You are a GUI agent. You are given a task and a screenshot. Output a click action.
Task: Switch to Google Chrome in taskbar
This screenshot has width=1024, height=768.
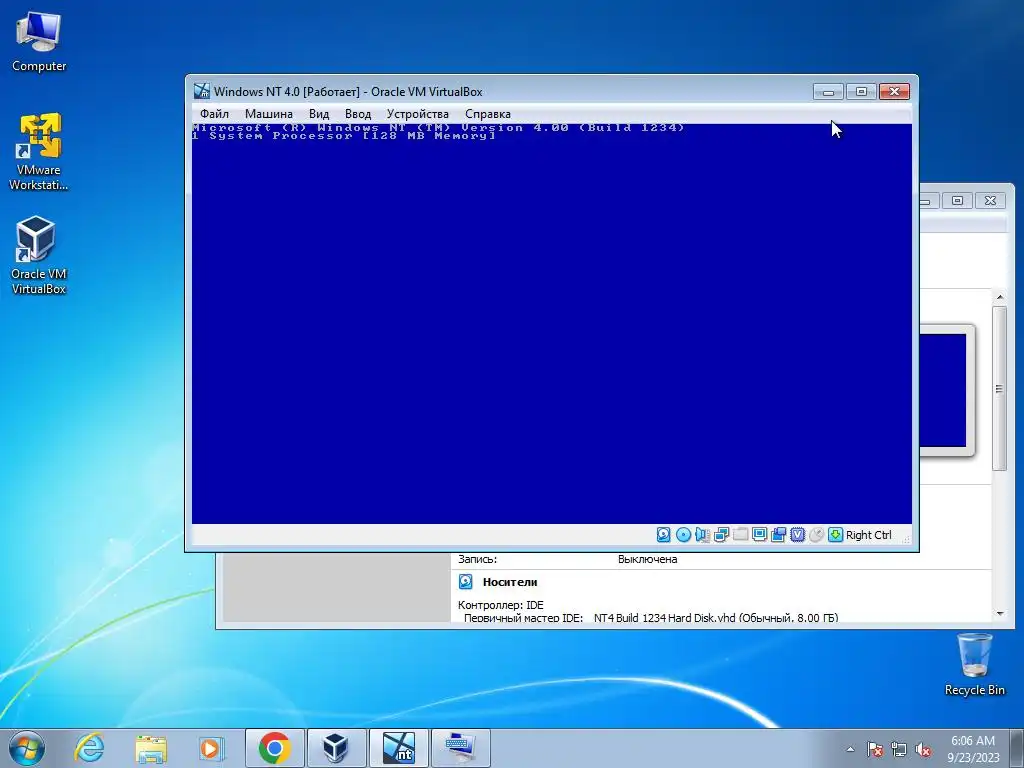(x=274, y=748)
